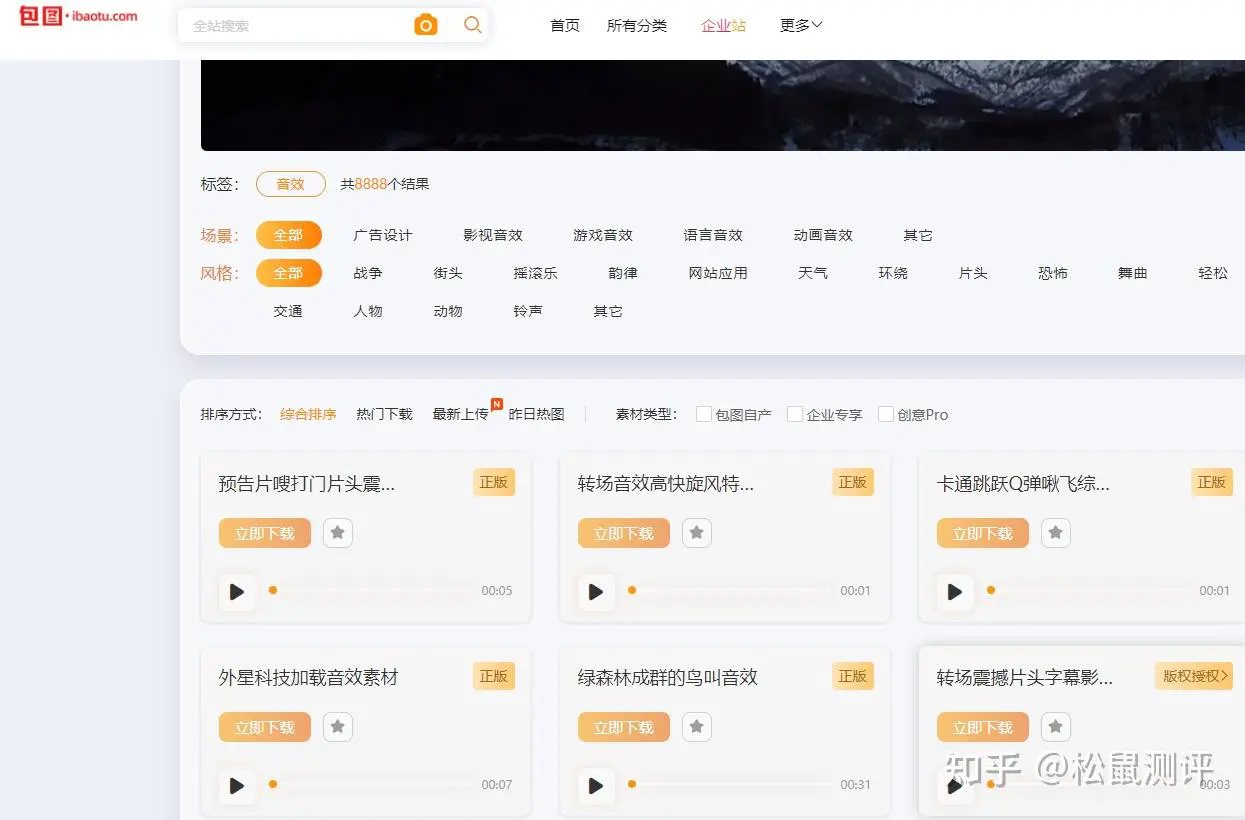Play the 转场音效高快旋风特 sound effect
Viewport: 1245px width, 820px height.
[596, 592]
